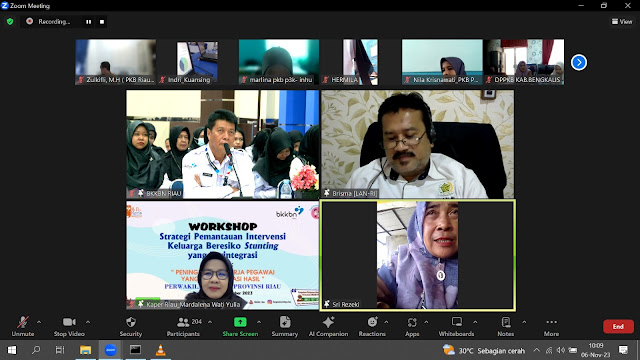Click the Brisma [LAN-RI] video tile
This screenshot has height=360, width=640.
click(418, 144)
